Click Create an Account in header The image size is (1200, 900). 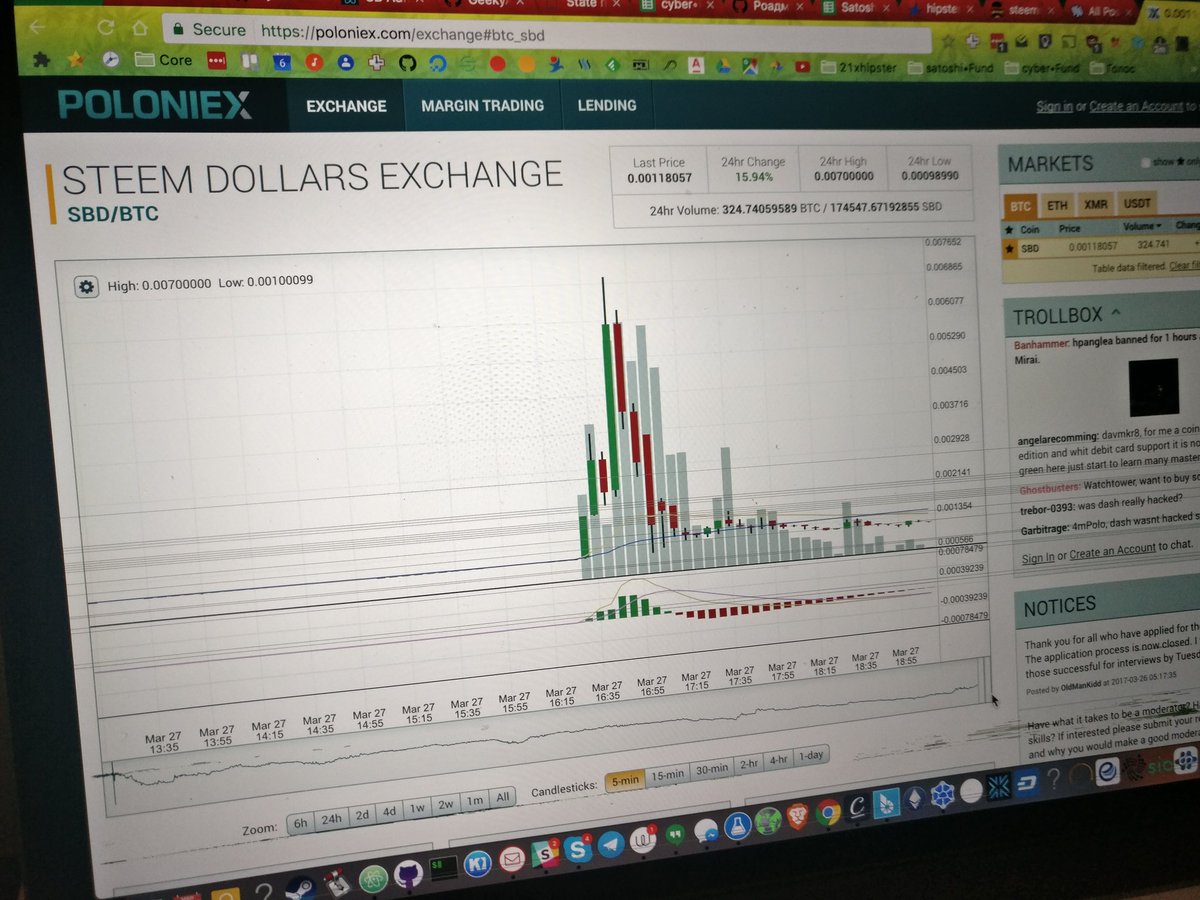1136,106
